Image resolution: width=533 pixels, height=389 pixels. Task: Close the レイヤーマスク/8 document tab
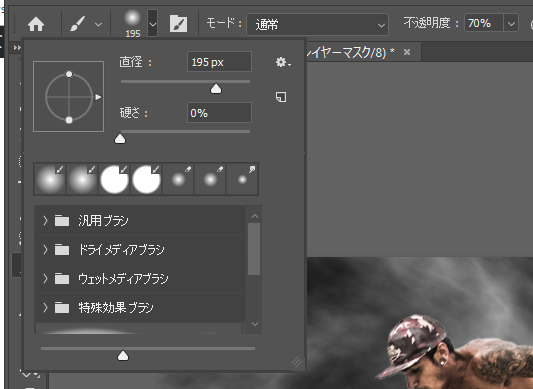(407, 52)
